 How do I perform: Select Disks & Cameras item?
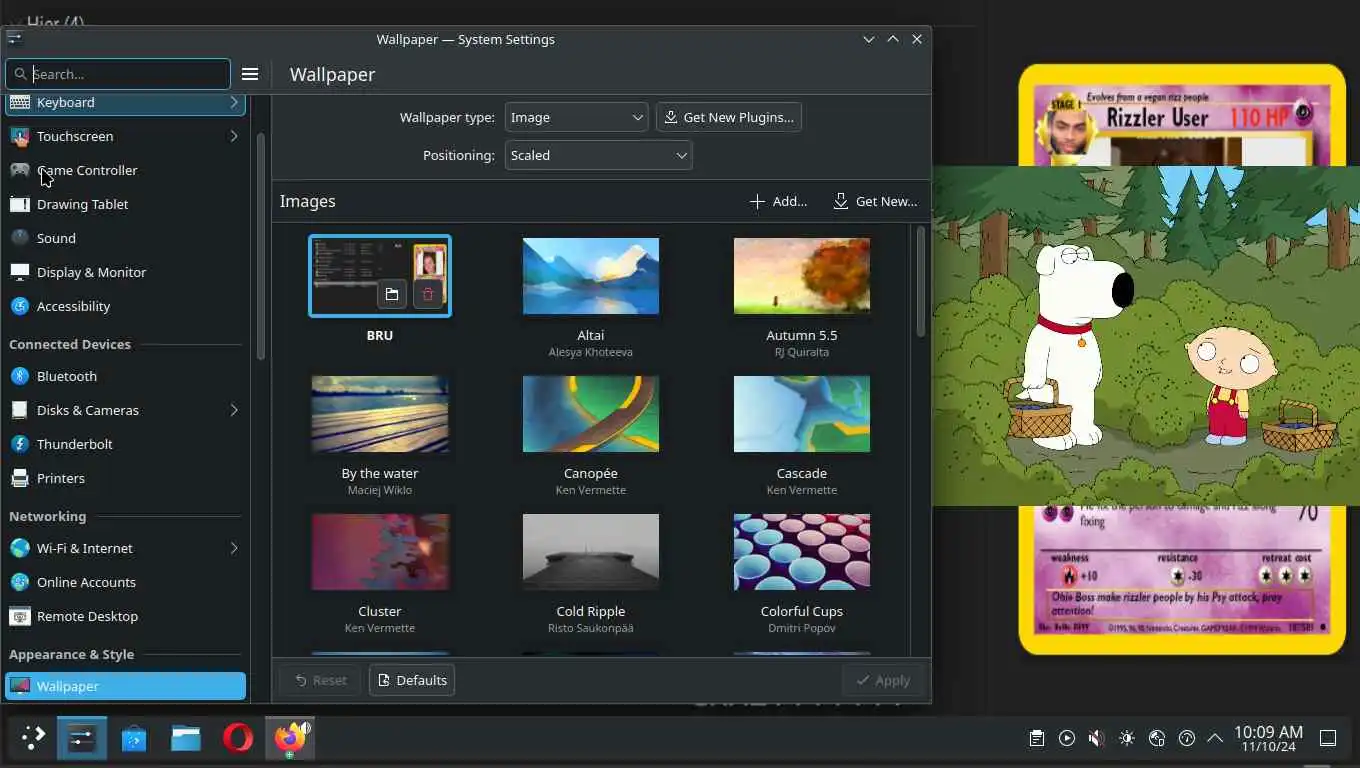click(x=125, y=410)
